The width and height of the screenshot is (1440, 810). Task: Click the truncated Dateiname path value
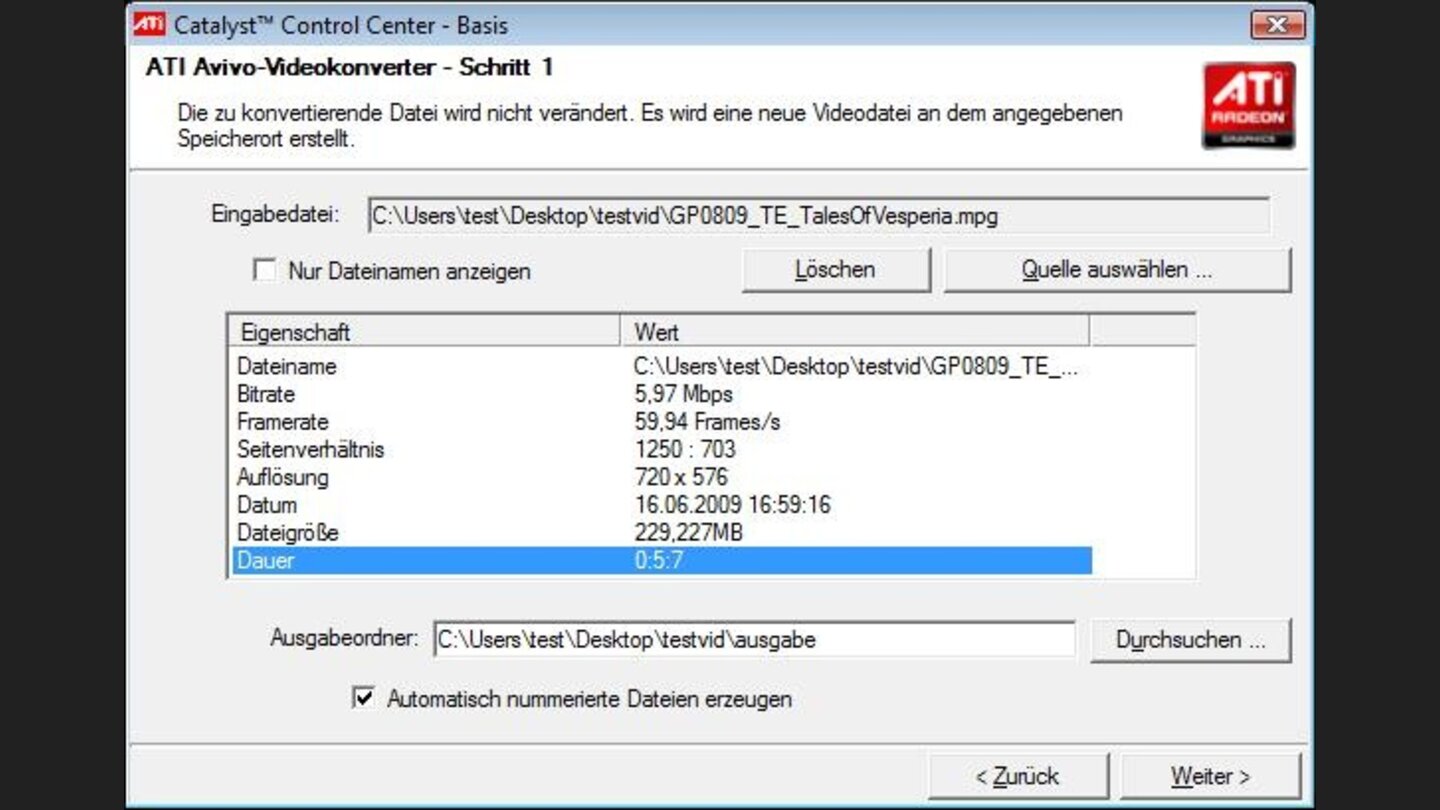(857, 366)
